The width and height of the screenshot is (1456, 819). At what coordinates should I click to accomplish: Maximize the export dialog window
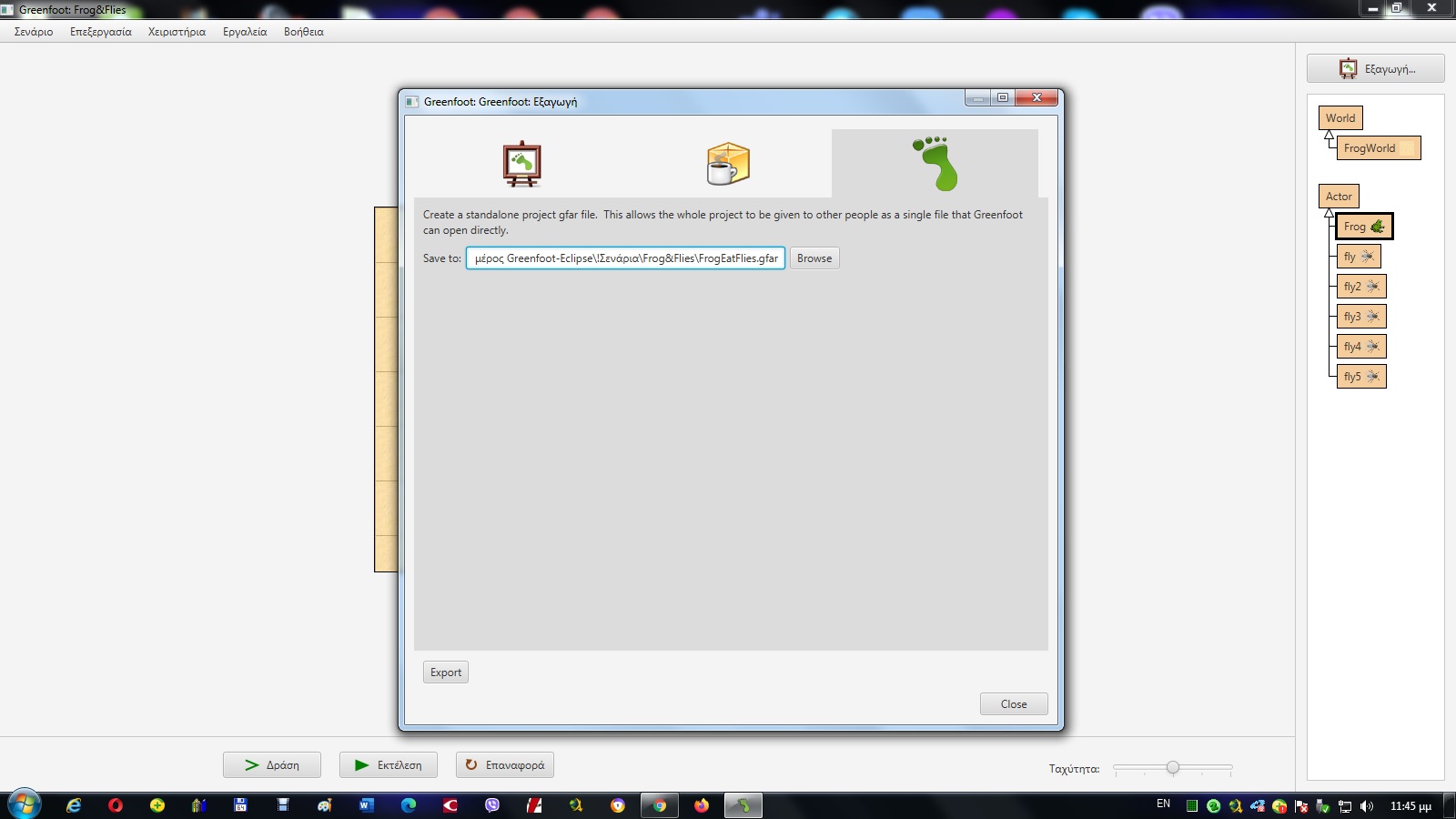pos(1003,98)
